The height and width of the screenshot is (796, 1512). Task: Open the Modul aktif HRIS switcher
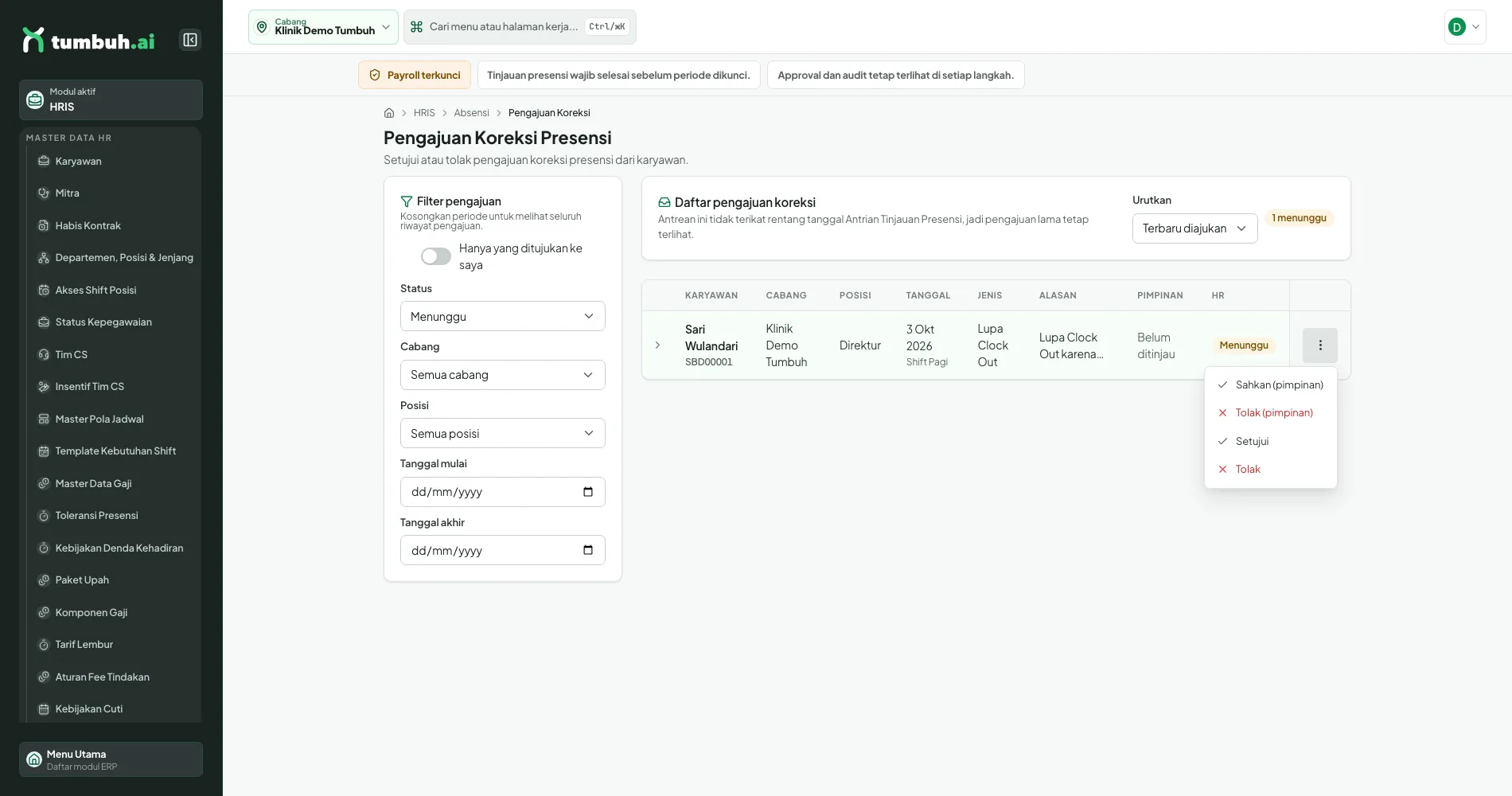coord(111,99)
